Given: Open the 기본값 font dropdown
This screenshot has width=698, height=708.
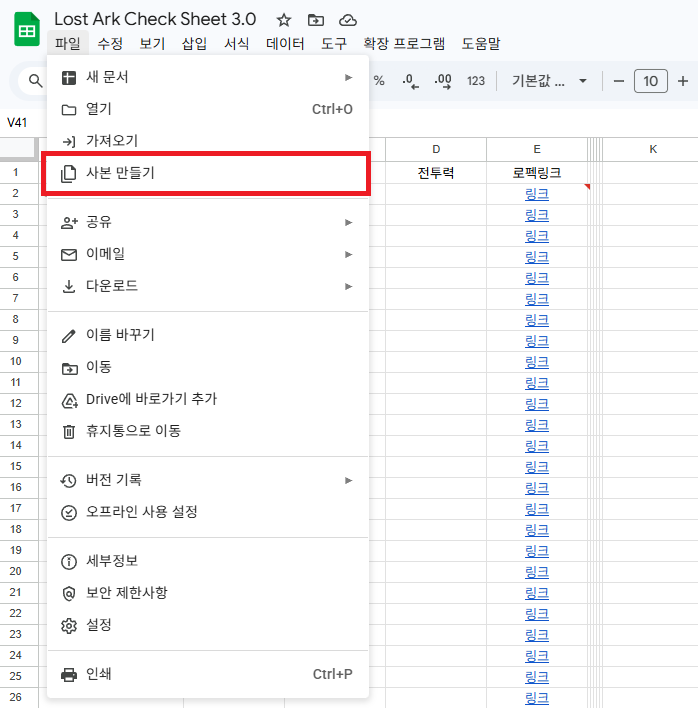Looking at the screenshot, I should click(549, 81).
